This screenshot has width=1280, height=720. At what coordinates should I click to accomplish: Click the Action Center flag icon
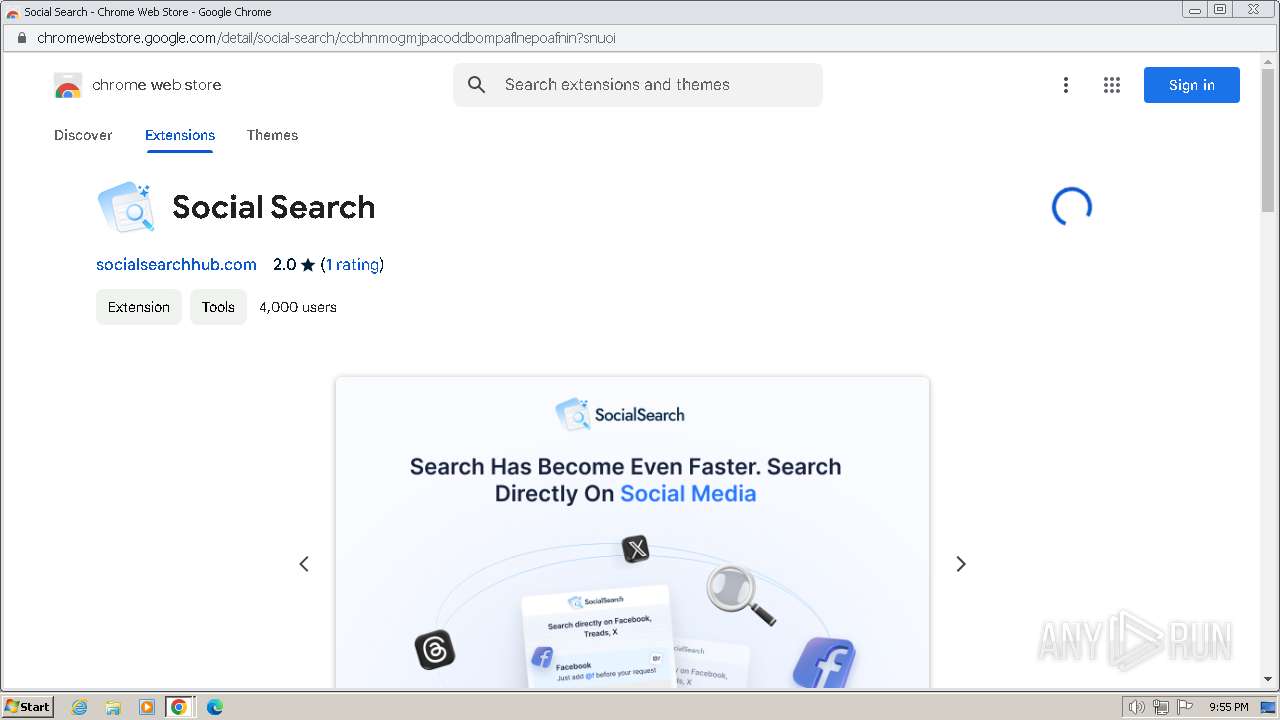[1184, 707]
